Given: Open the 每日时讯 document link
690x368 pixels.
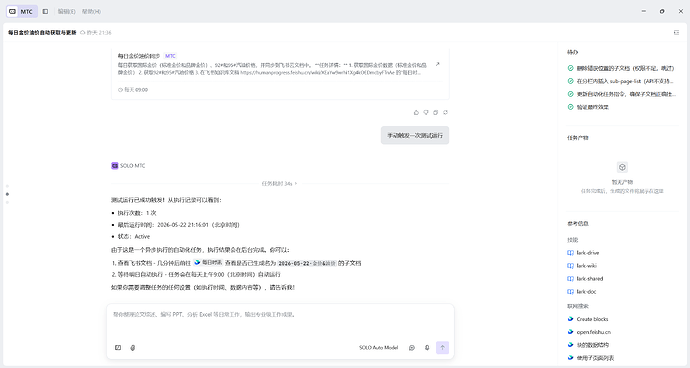Looking at the screenshot, I should pyautogui.click(x=208, y=262).
